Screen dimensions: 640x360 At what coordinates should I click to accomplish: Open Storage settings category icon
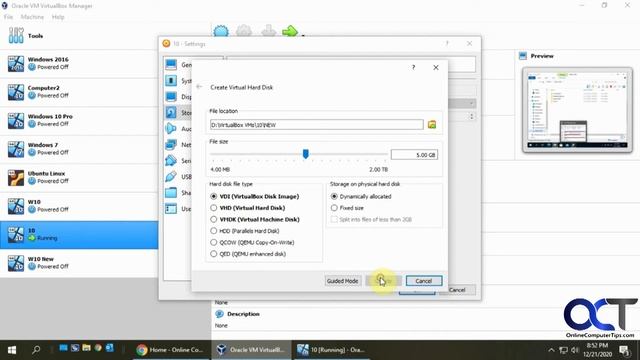[x=171, y=112]
